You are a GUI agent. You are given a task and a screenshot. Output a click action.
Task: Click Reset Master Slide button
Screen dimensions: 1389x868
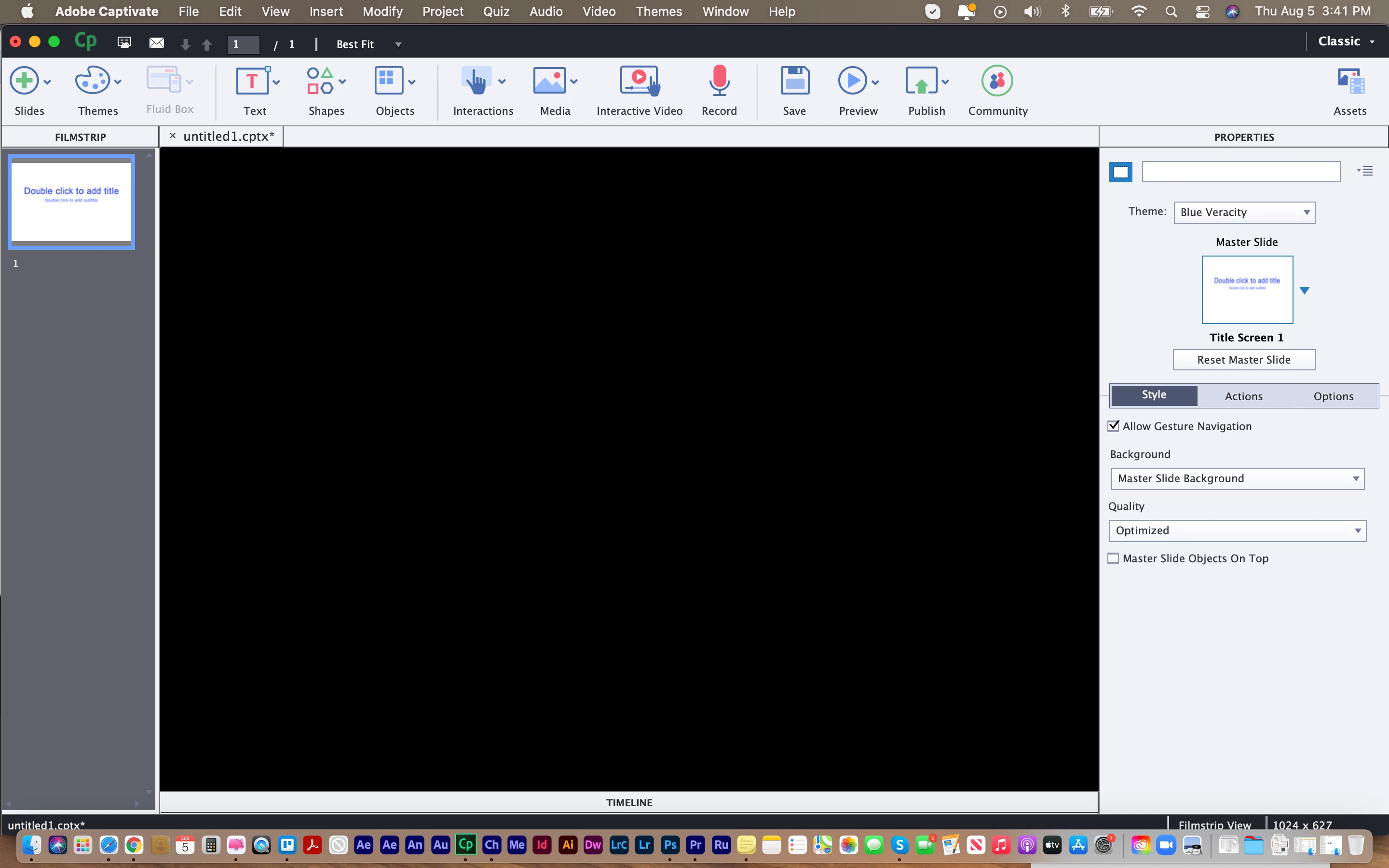[1243, 360]
